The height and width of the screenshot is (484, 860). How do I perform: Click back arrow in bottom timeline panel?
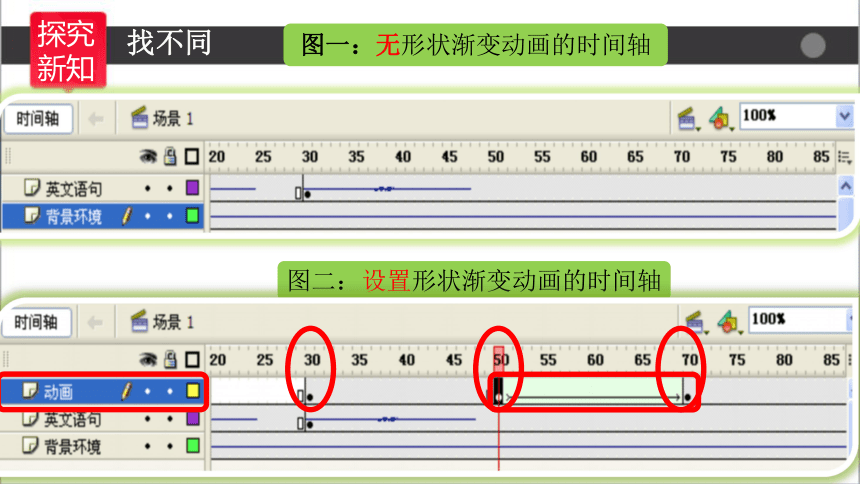tap(95, 322)
